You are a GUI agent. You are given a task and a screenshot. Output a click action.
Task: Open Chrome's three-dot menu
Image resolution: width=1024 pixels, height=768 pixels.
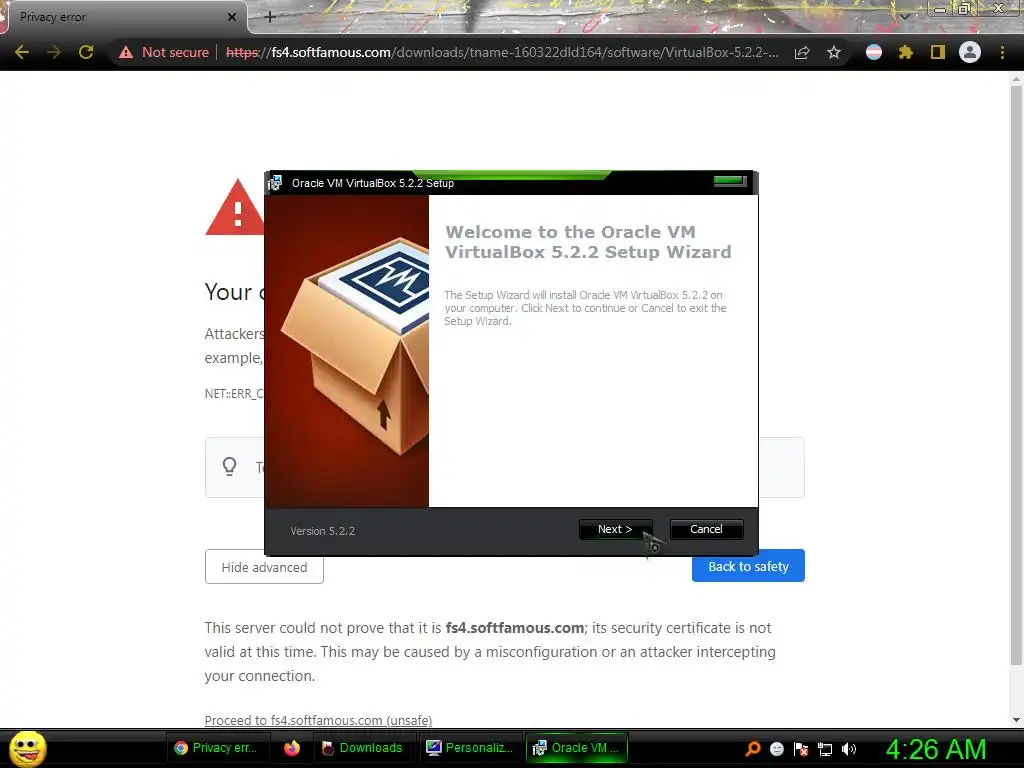pyautogui.click(x=1002, y=52)
